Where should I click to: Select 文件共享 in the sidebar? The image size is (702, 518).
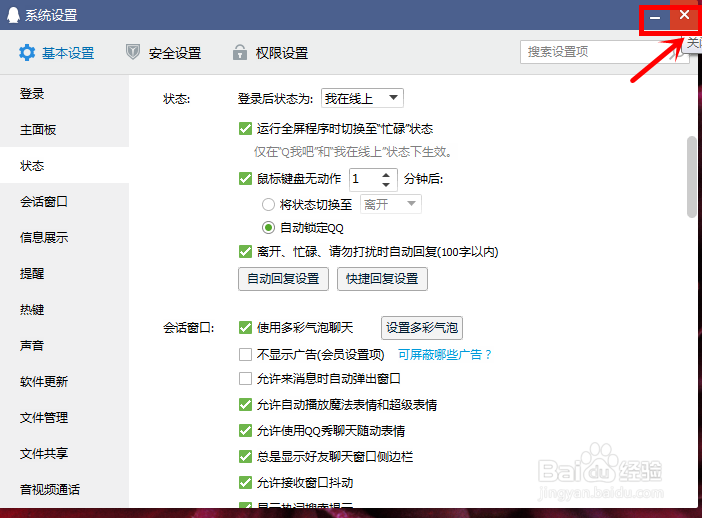click(x=64, y=453)
